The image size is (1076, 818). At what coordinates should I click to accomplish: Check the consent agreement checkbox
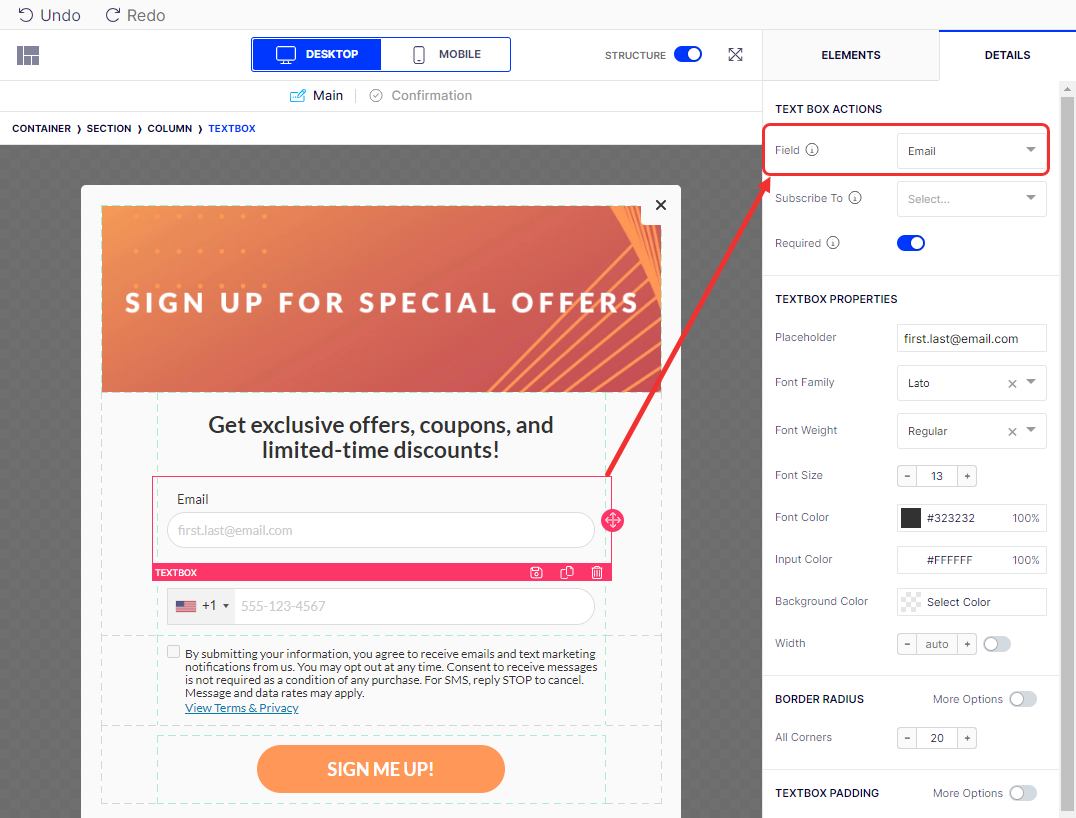tap(174, 652)
